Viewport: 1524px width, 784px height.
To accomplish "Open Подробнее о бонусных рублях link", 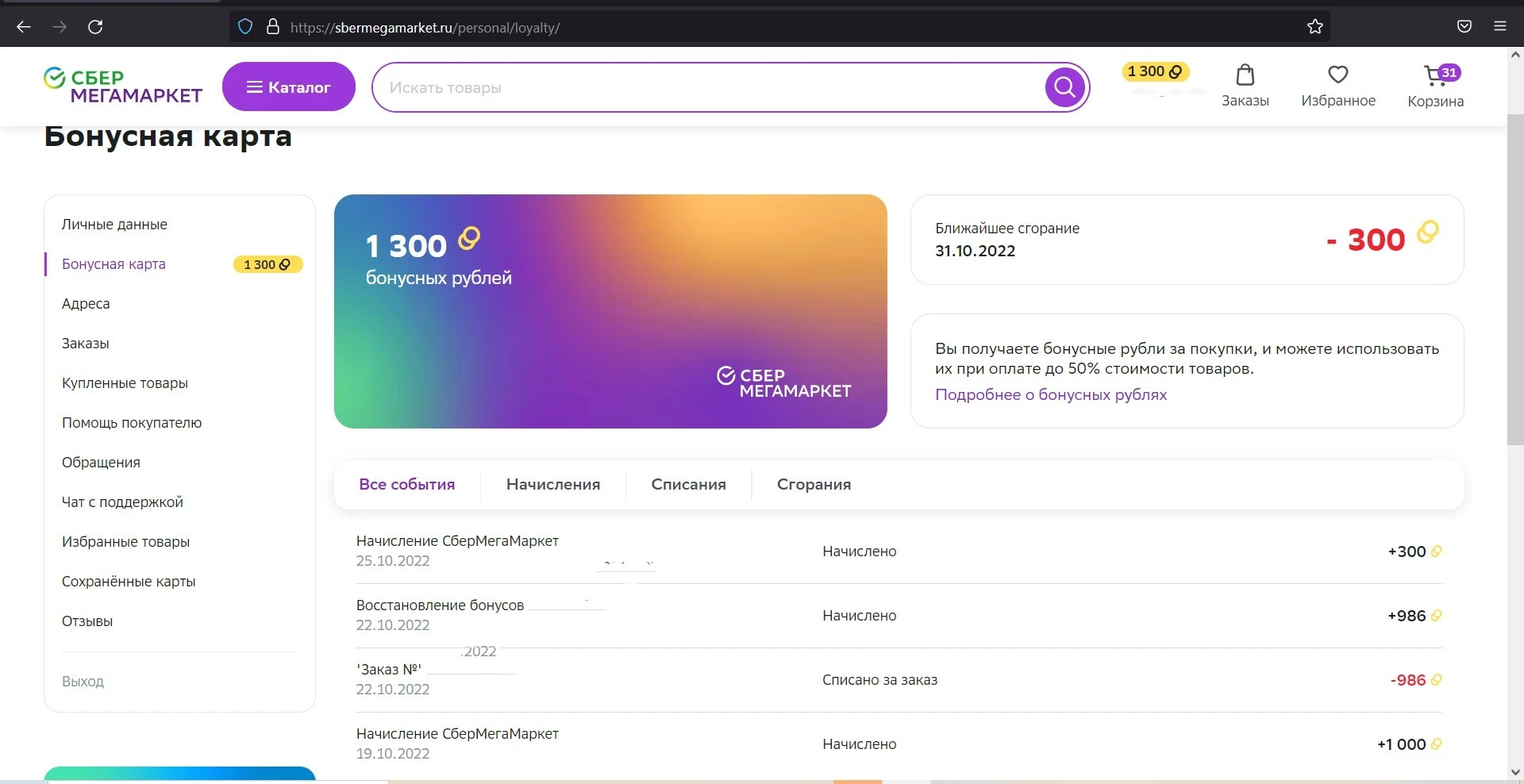I will point(1051,394).
